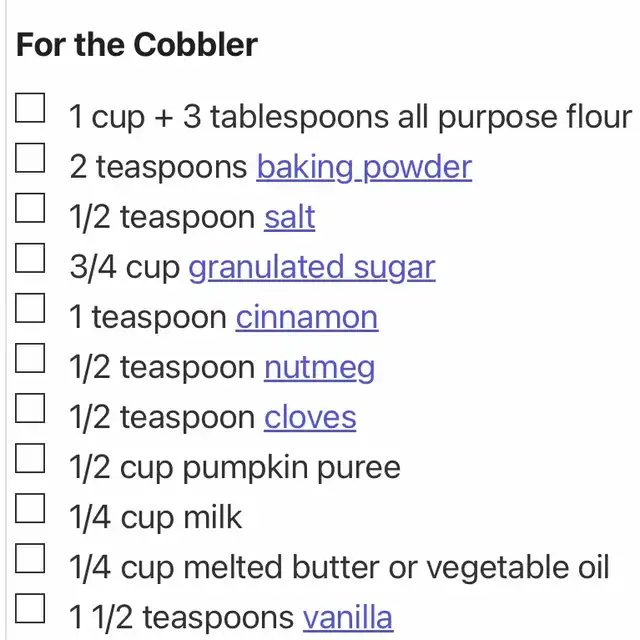Open the vanilla hyperlink
This screenshot has height=640, width=640.
pos(347,617)
